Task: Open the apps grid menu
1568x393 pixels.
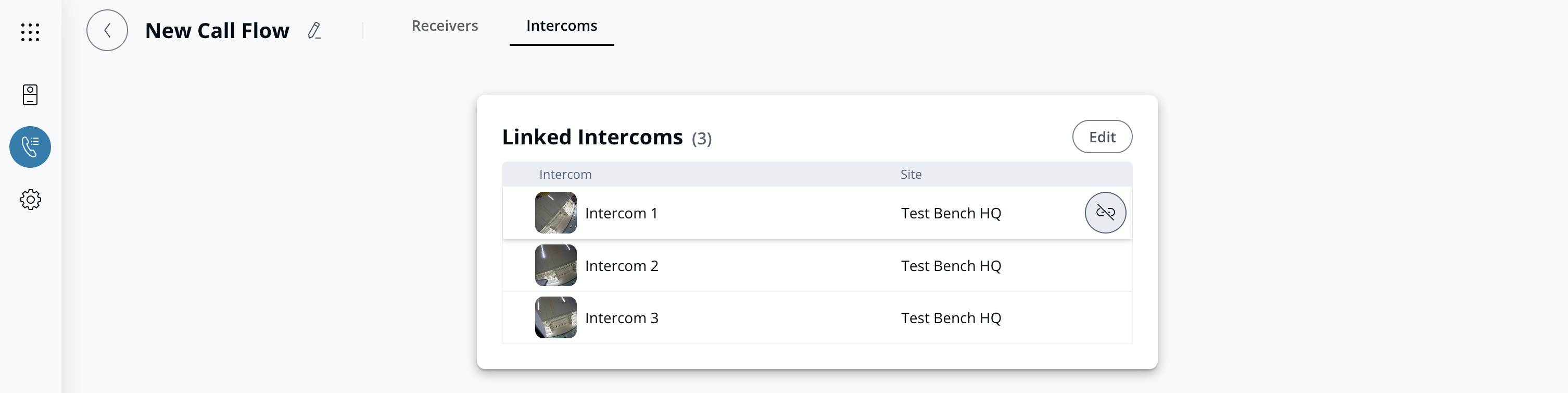Action: (30, 32)
